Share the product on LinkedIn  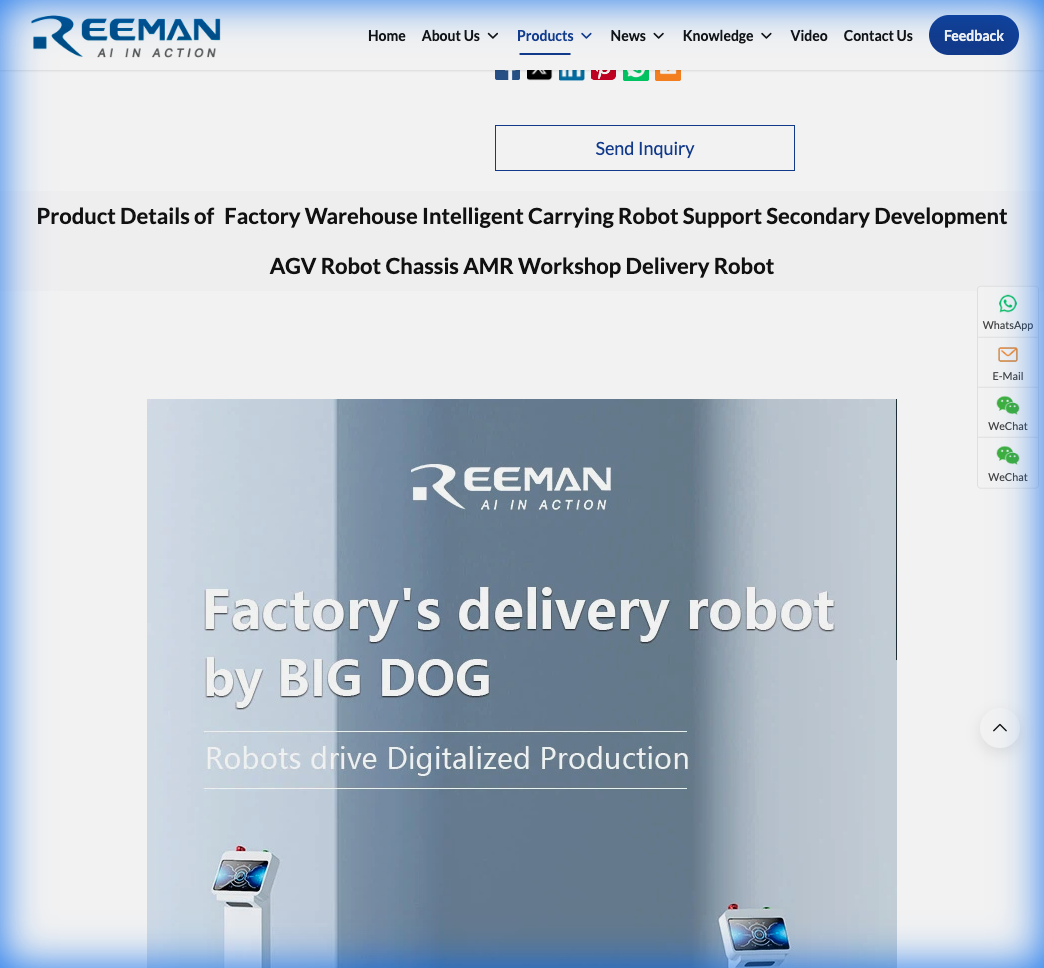[x=571, y=68]
